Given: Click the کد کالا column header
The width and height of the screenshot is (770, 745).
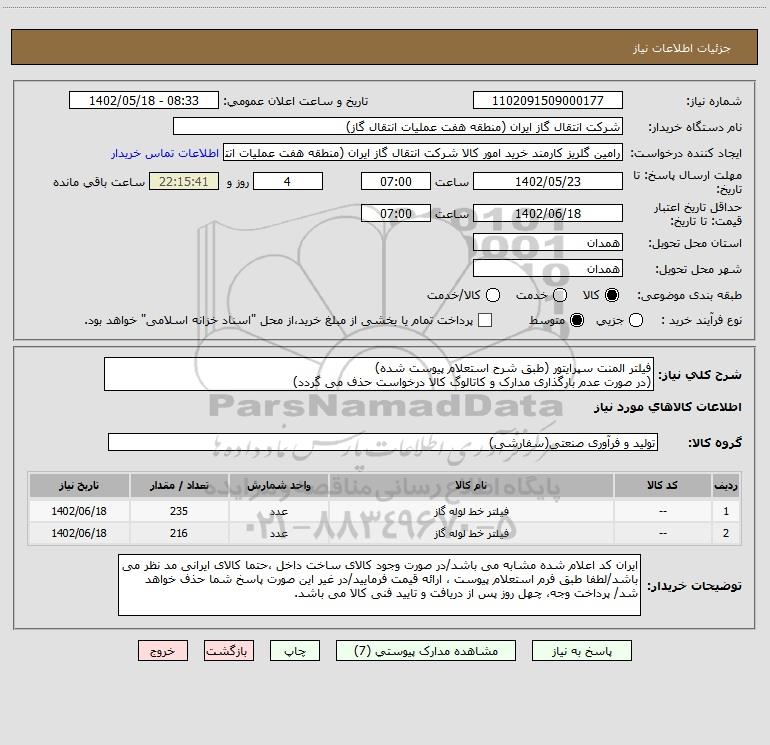Looking at the screenshot, I should click(x=662, y=485).
